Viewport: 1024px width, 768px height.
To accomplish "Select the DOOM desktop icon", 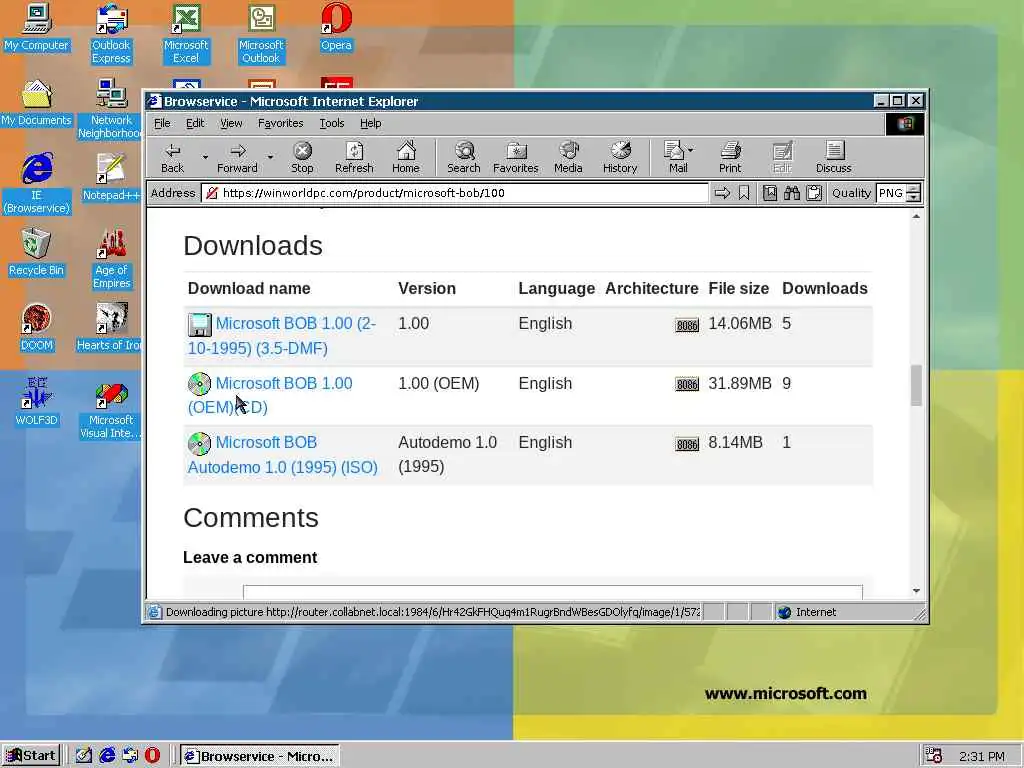I will [x=36, y=328].
